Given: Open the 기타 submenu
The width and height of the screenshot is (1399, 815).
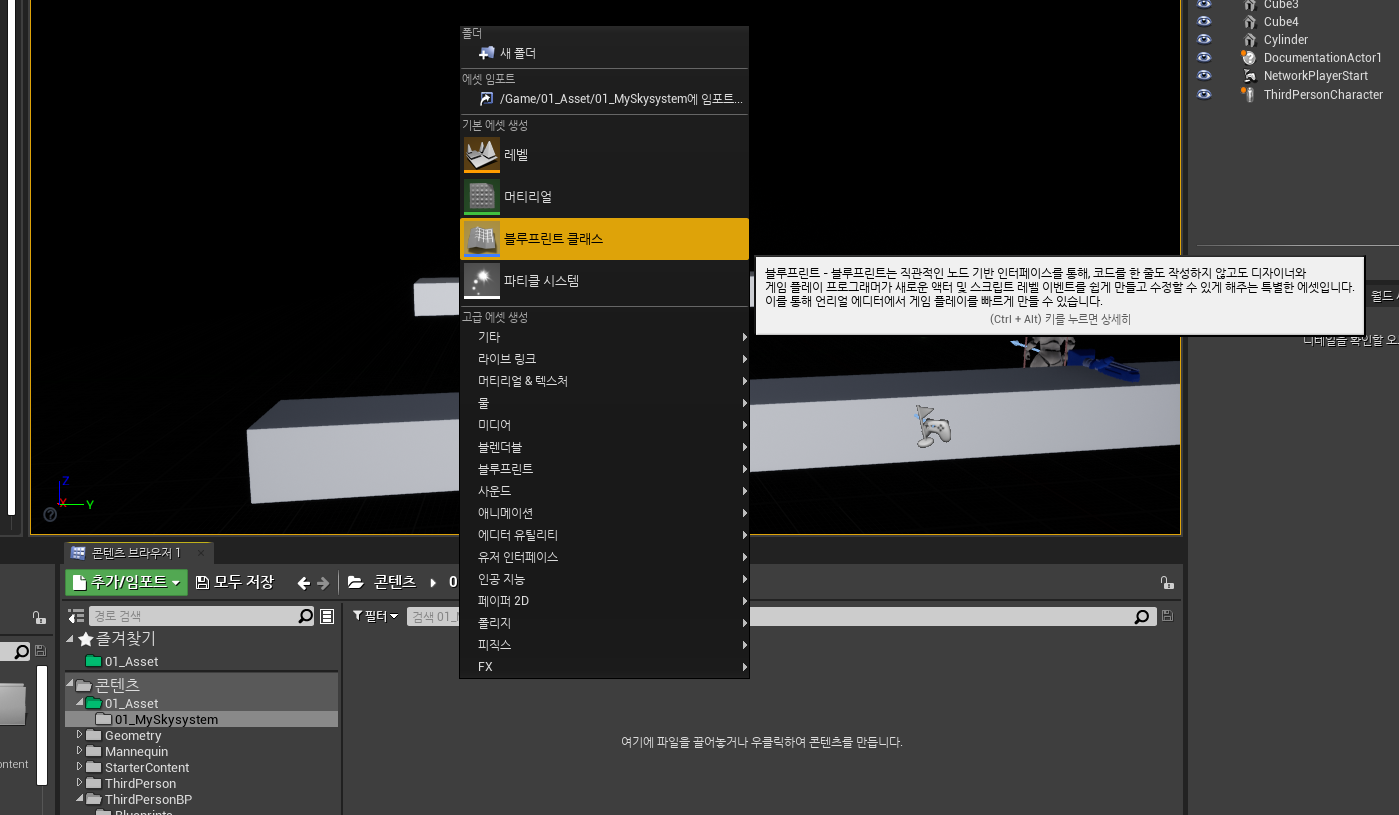Looking at the screenshot, I should (604, 337).
